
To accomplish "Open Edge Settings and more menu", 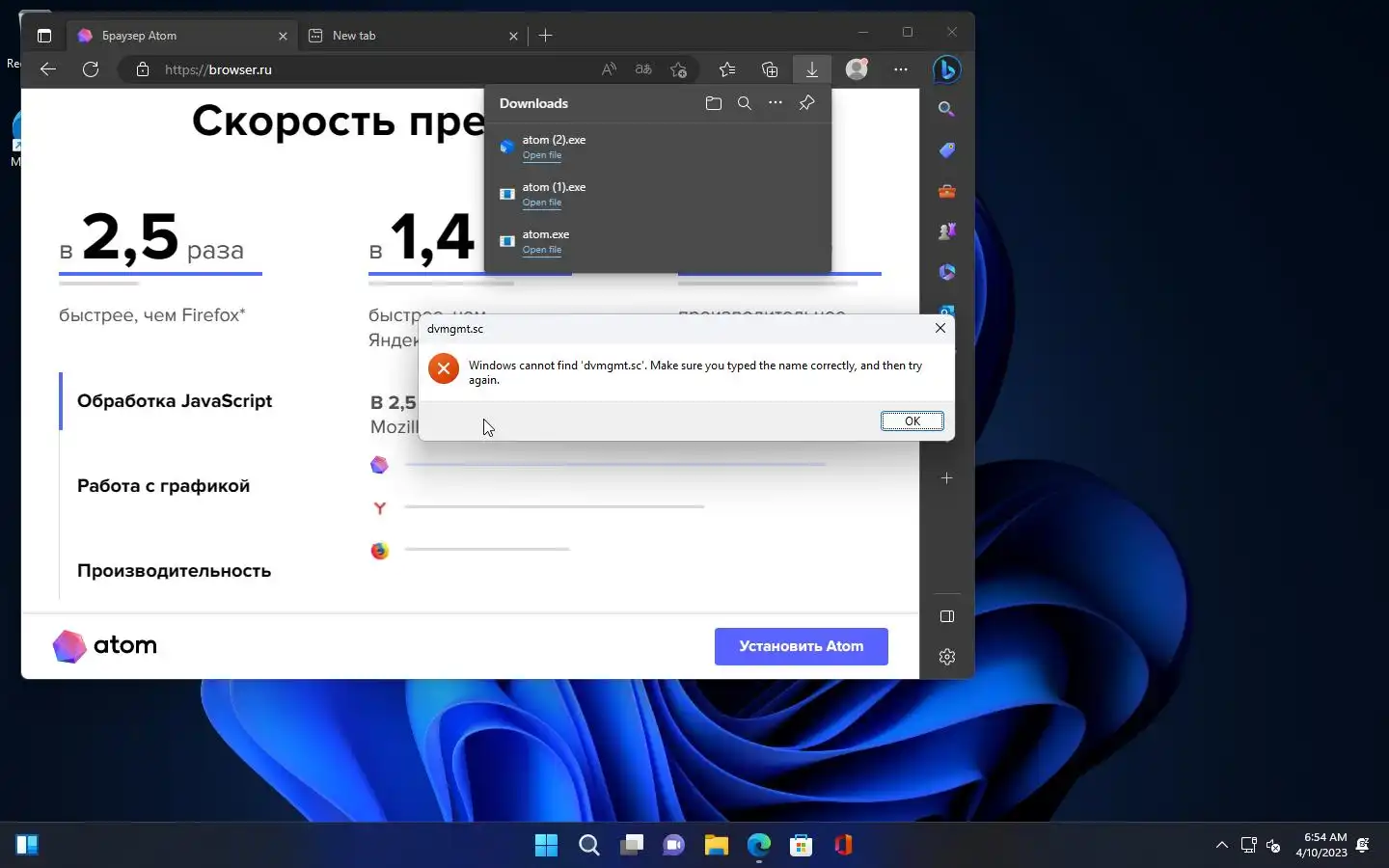I will click(x=901, y=69).
